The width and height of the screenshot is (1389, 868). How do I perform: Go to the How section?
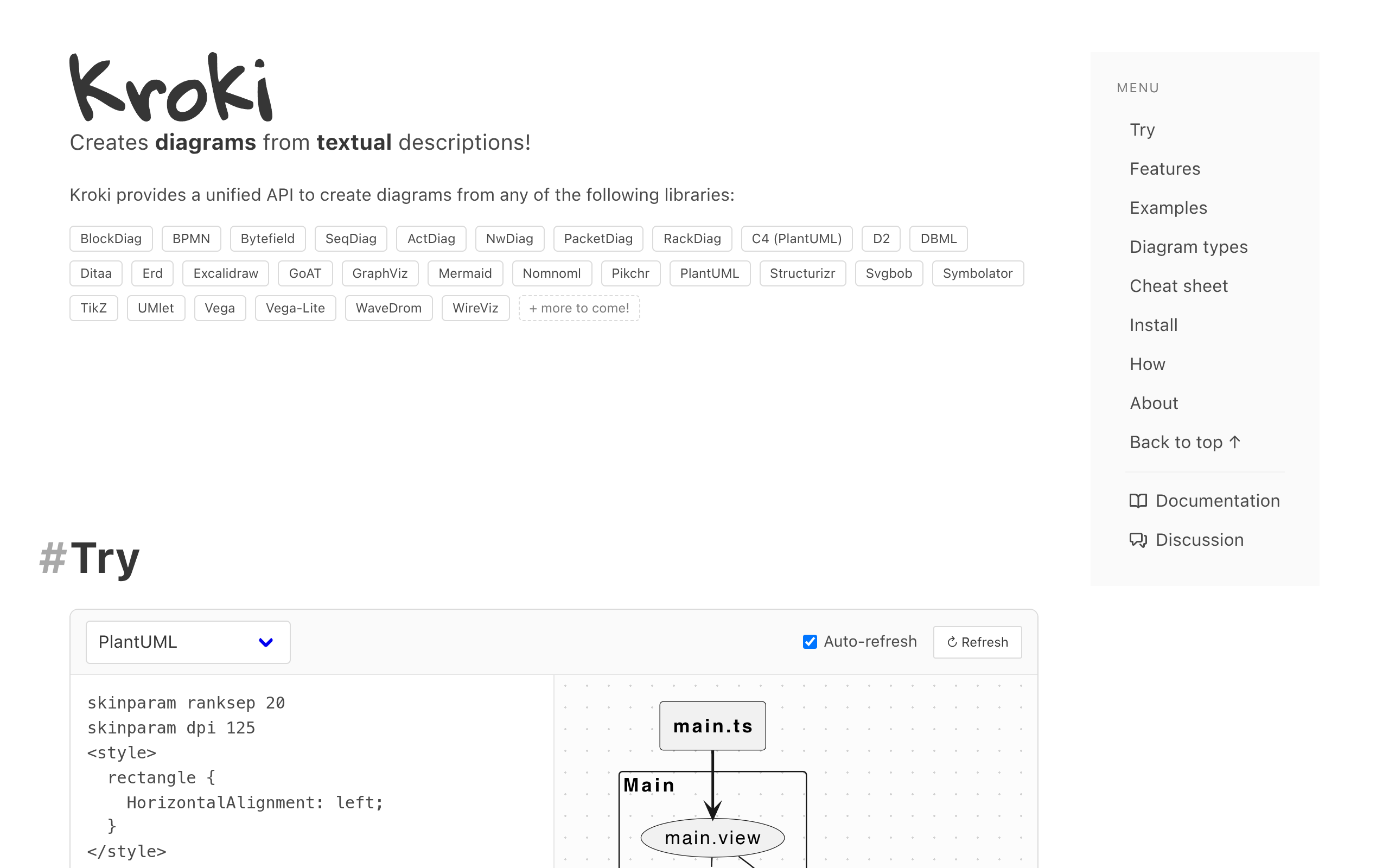pos(1148,364)
